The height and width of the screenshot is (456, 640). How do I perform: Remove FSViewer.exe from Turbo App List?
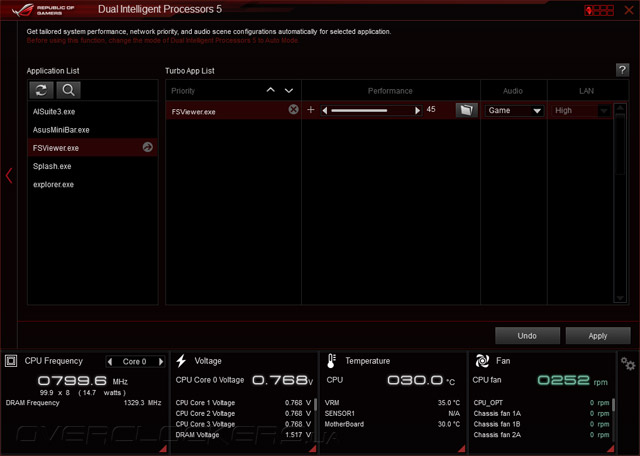293,109
